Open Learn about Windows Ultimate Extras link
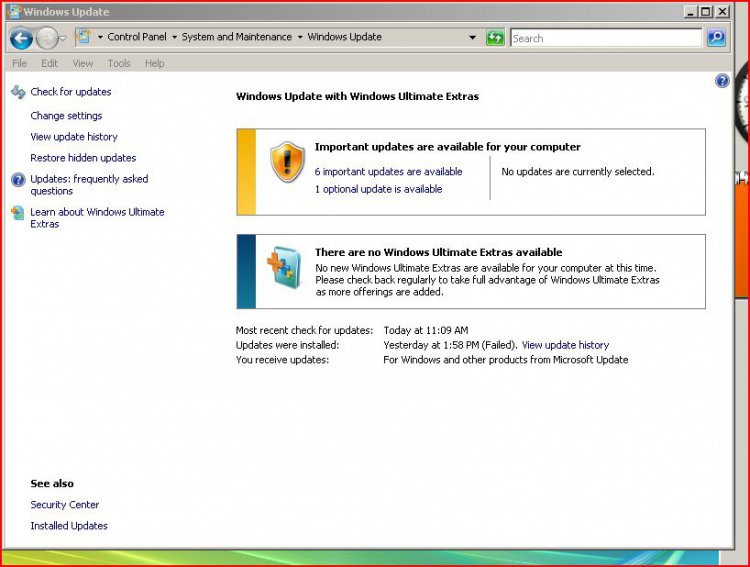Viewport: 750px width, 567px height. click(97, 218)
